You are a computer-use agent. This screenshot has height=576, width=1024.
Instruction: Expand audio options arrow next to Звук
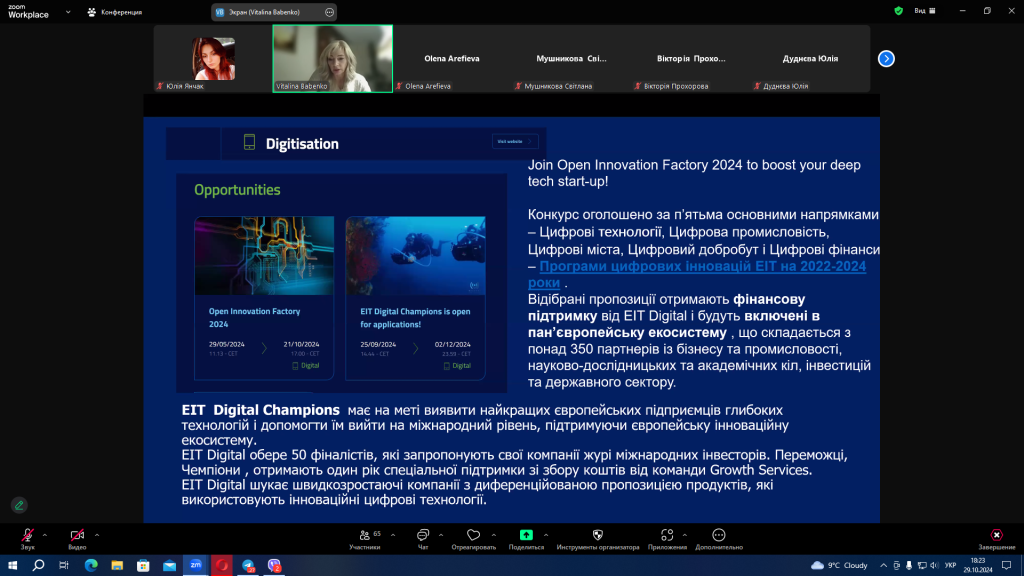pos(44,535)
